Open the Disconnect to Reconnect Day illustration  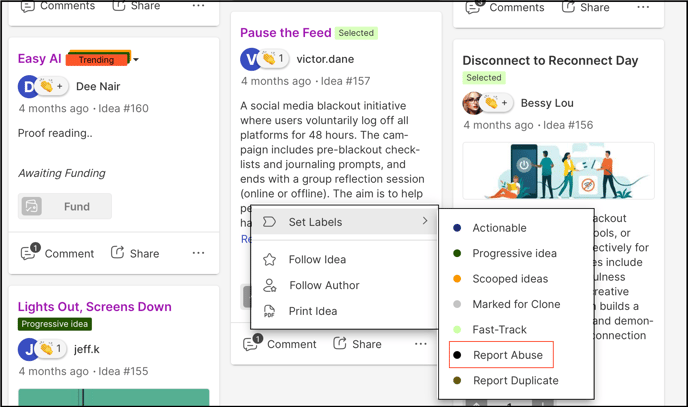pos(558,171)
